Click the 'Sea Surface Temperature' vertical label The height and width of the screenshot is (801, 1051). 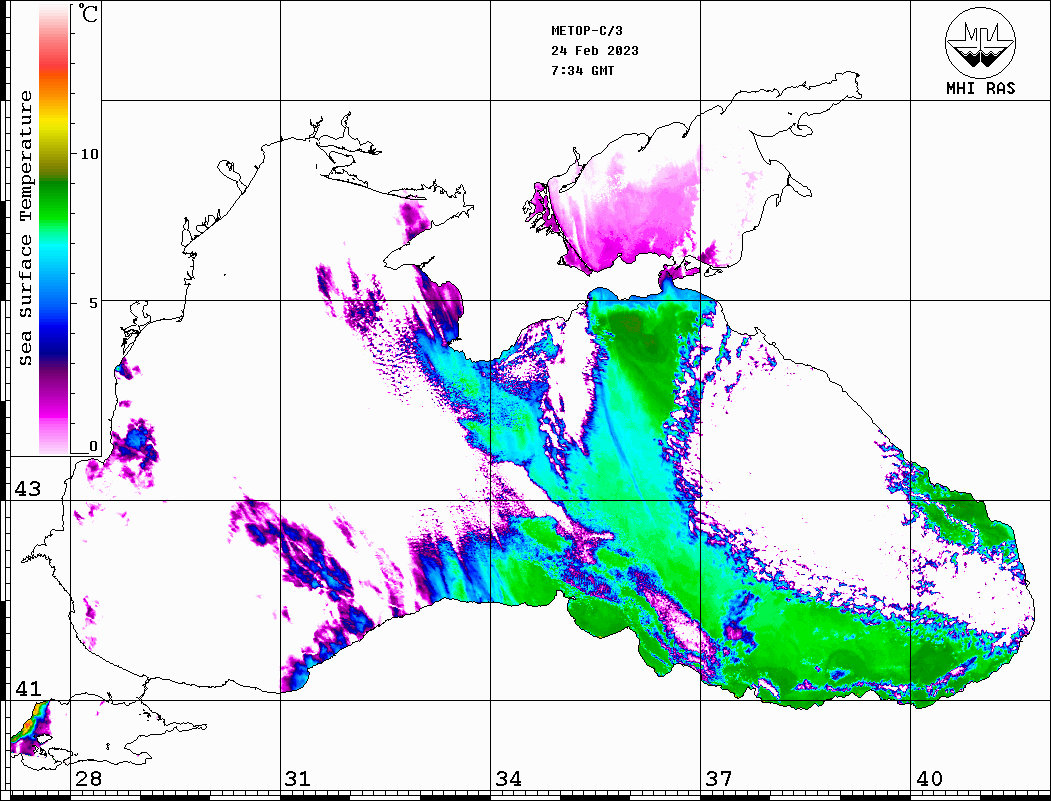pos(25,229)
